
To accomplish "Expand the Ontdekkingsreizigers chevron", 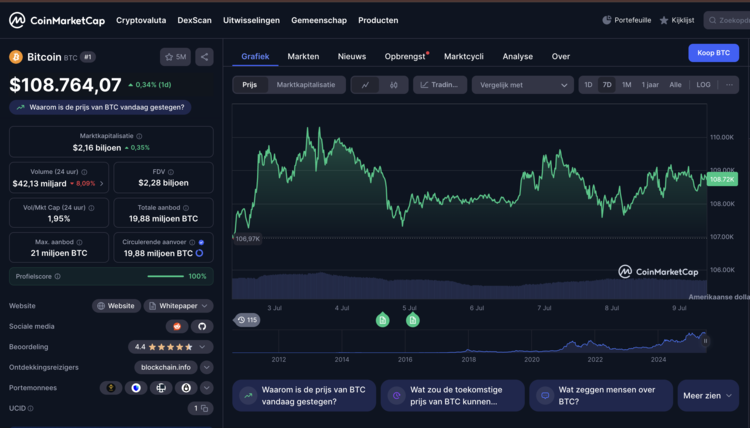I will pos(207,367).
